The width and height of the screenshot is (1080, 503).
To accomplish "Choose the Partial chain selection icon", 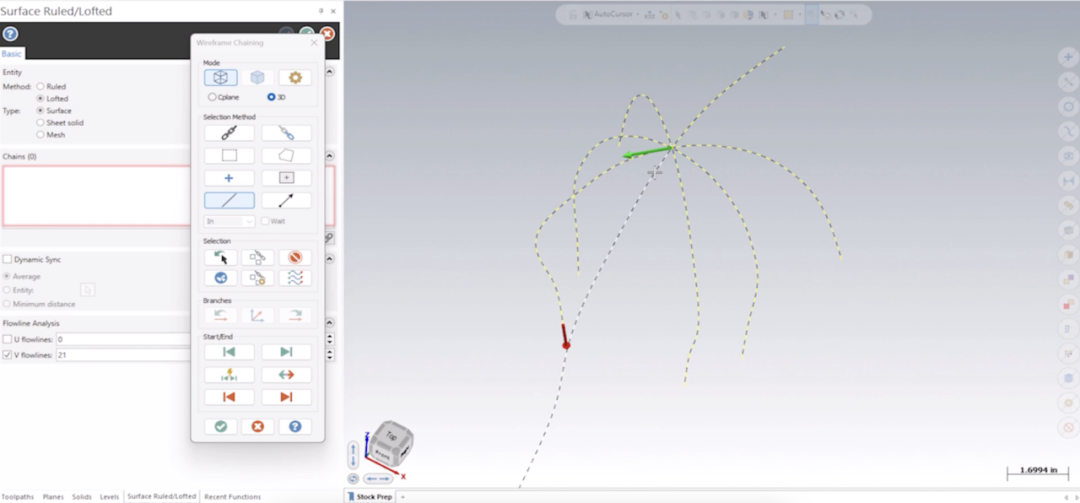I will point(286,133).
